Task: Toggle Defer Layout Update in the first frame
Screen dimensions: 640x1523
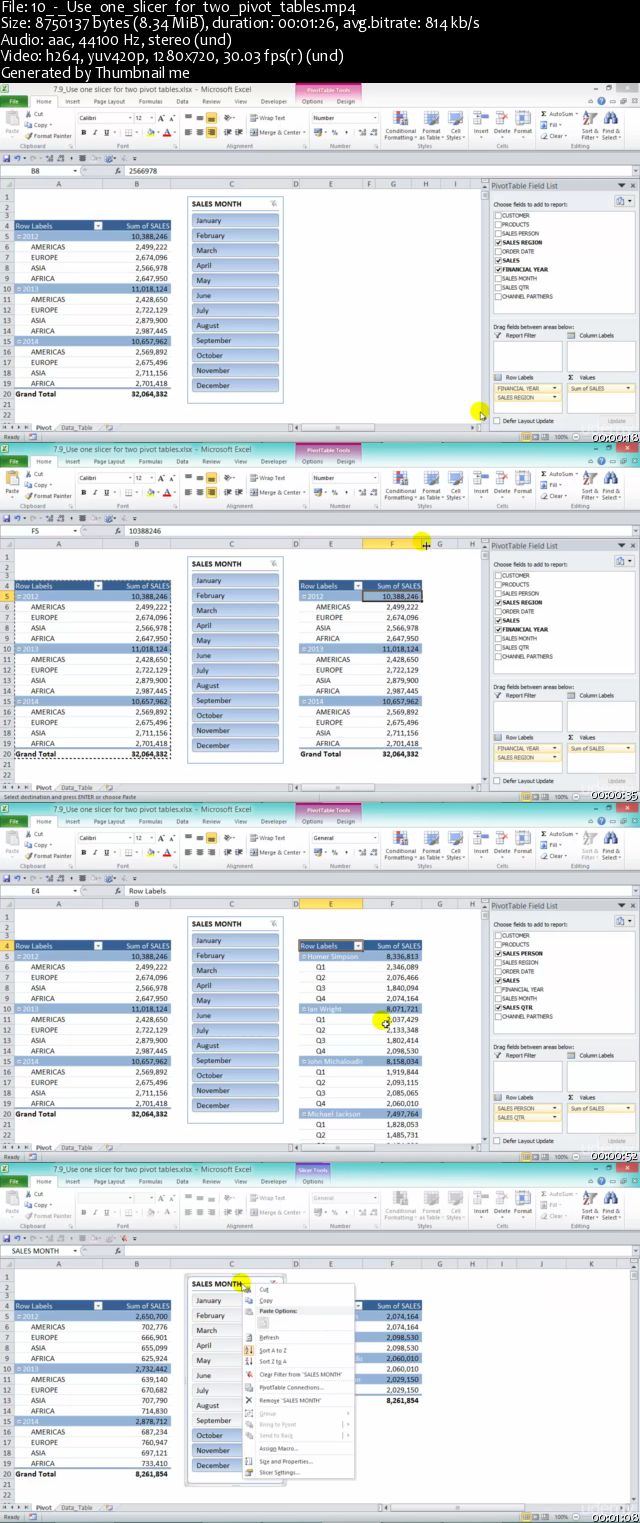Action: (498, 421)
